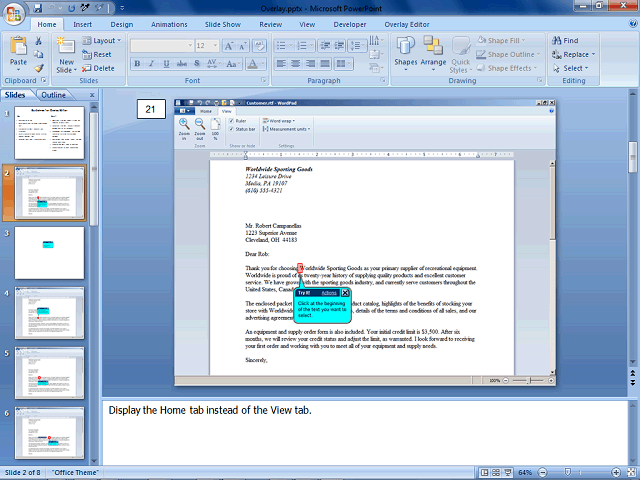Select slide 5 thumbnail
Screen dimensions: 640x480
(49, 373)
